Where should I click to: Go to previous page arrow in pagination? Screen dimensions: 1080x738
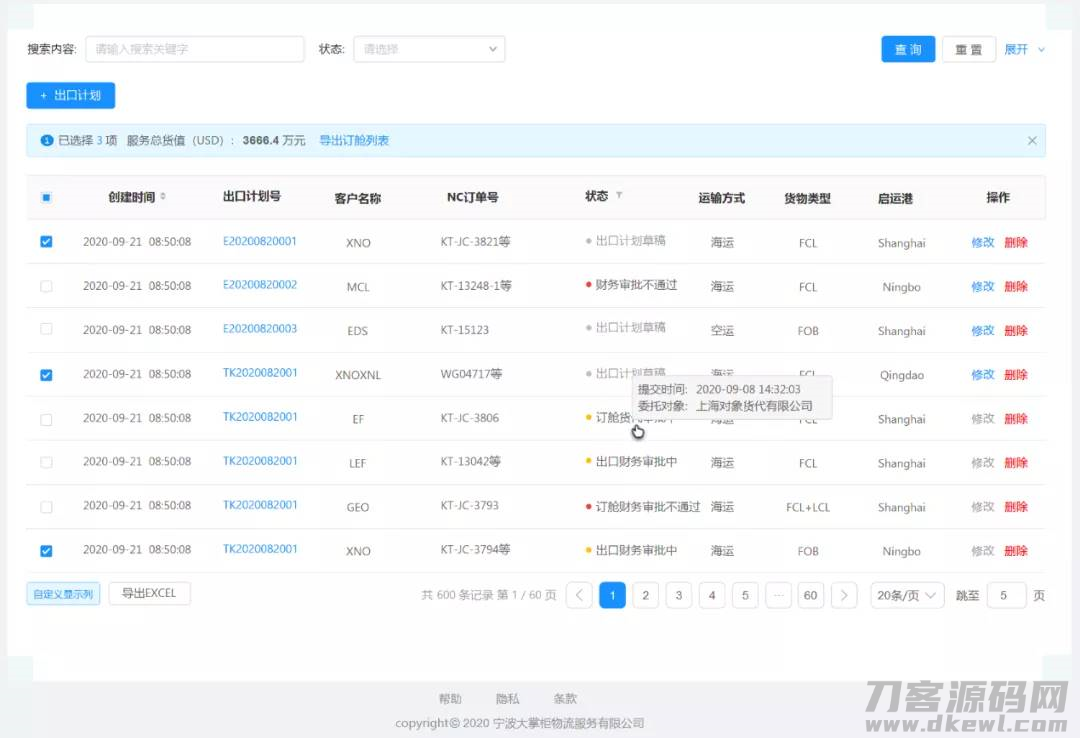pyautogui.click(x=579, y=595)
